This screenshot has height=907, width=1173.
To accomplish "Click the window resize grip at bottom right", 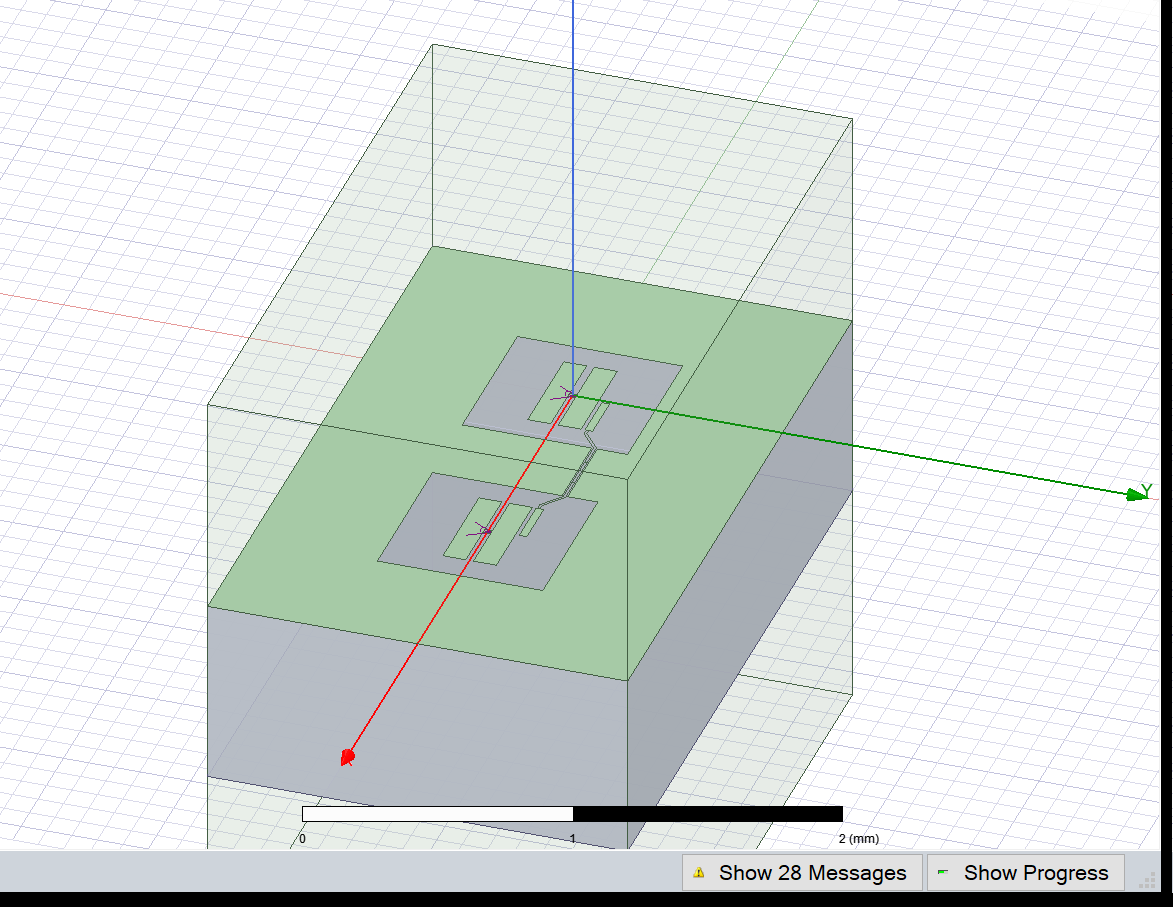I will click(x=1146, y=882).
